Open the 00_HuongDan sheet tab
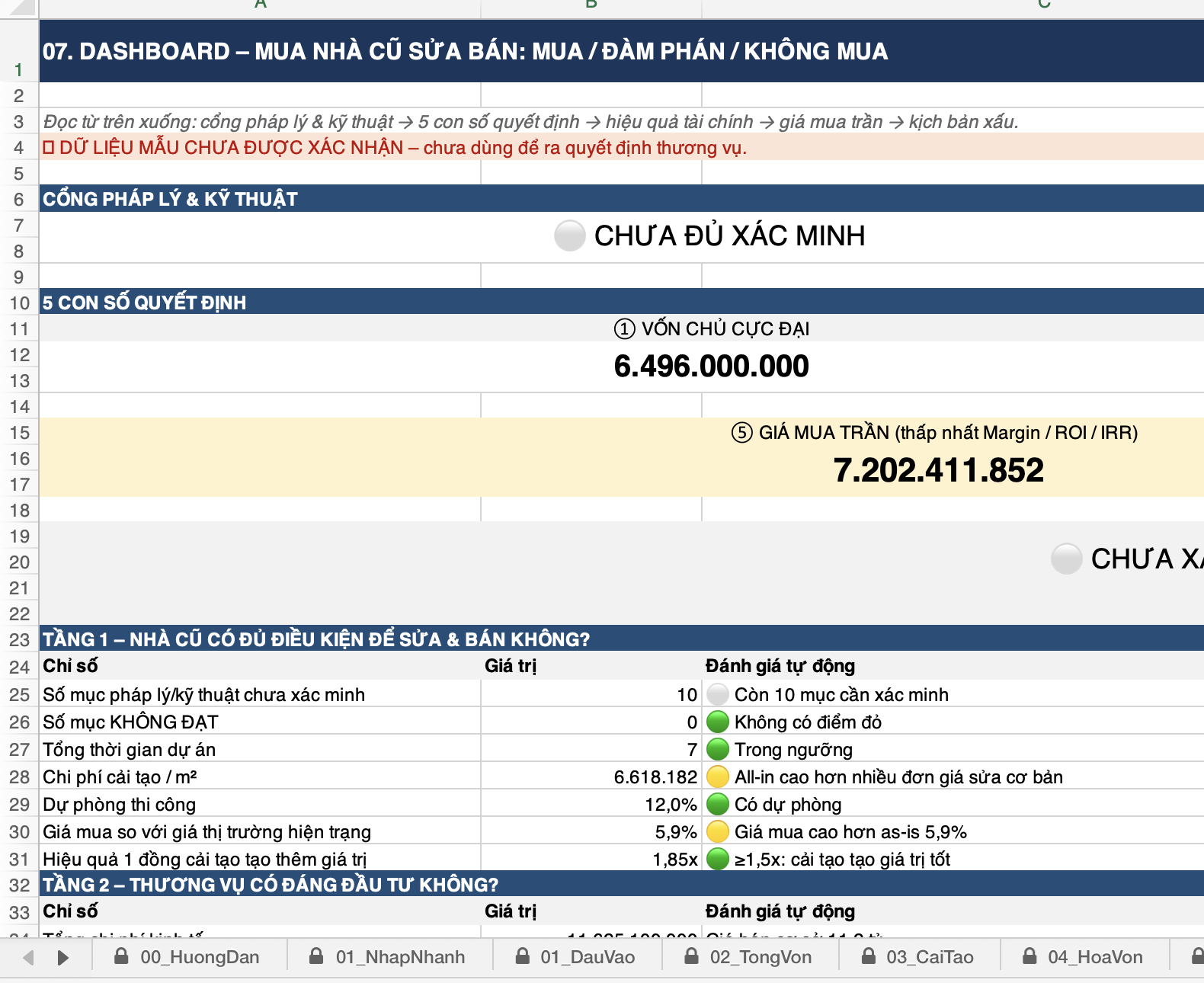 (189, 957)
